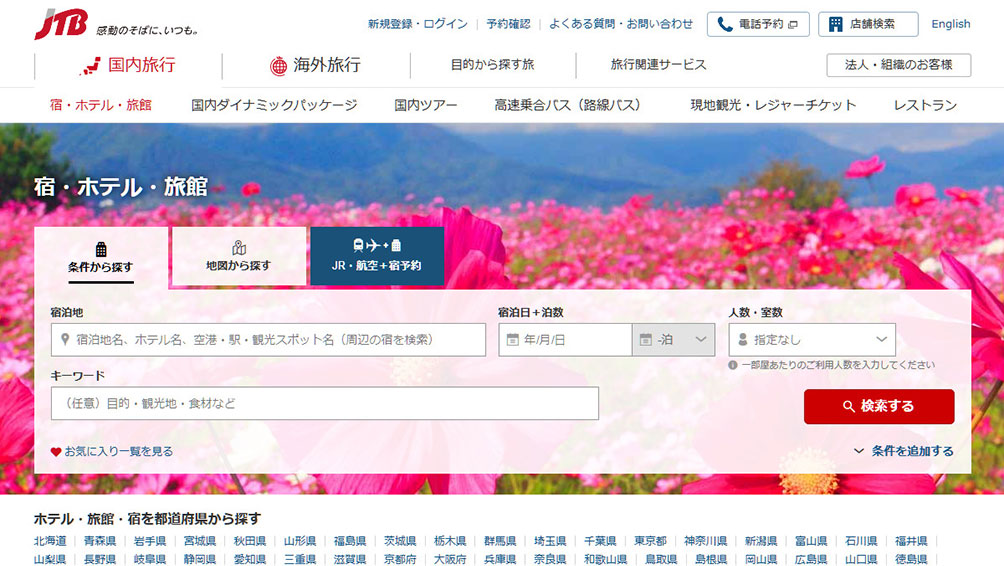Screen dimensions: 1004x566
Task: Click the 宿泊地 destination input field
Action: [x=268, y=339]
